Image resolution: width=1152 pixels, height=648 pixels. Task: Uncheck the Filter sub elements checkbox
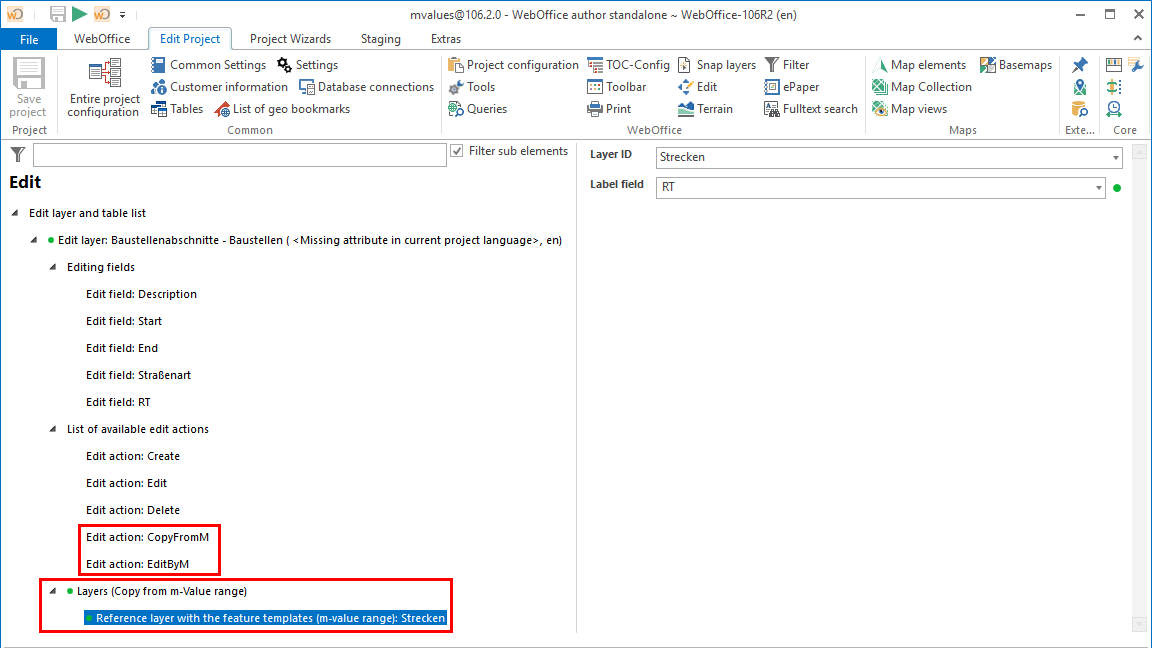[x=456, y=151]
